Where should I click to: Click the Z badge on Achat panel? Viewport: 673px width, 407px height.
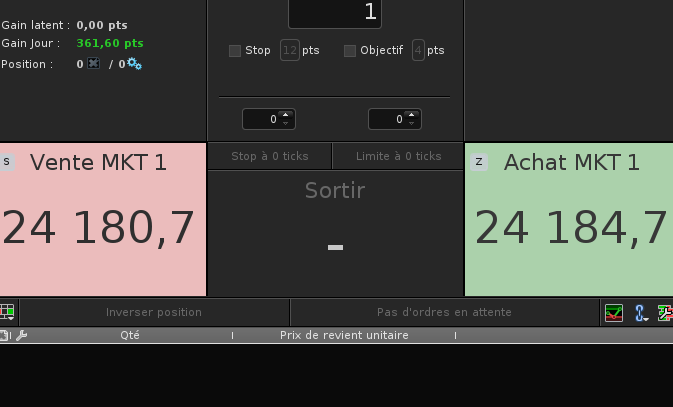point(479,162)
